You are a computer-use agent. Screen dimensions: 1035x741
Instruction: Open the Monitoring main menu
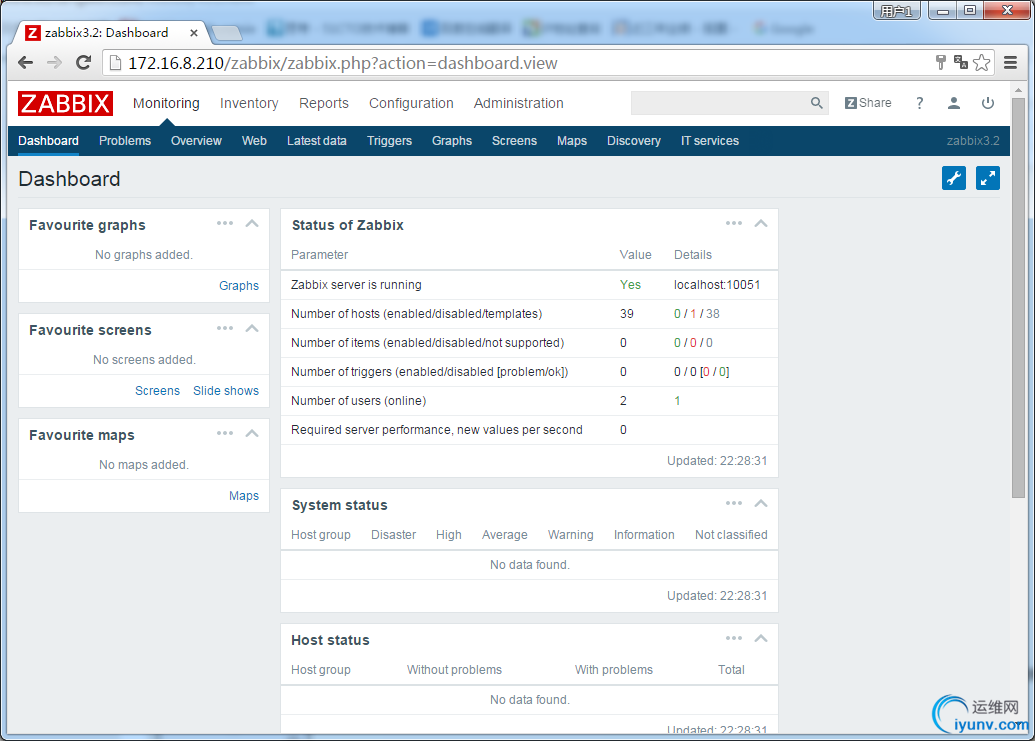(x=166, y=103)
